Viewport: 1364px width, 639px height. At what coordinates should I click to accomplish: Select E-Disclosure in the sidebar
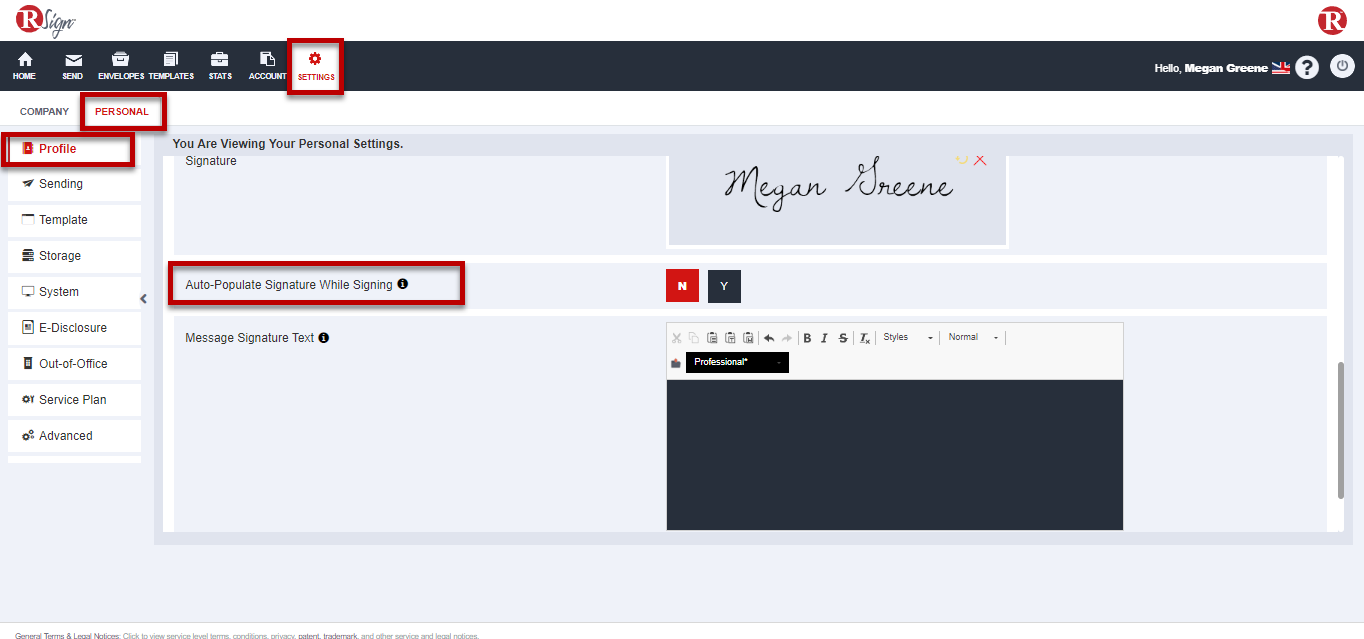point(74,328)
